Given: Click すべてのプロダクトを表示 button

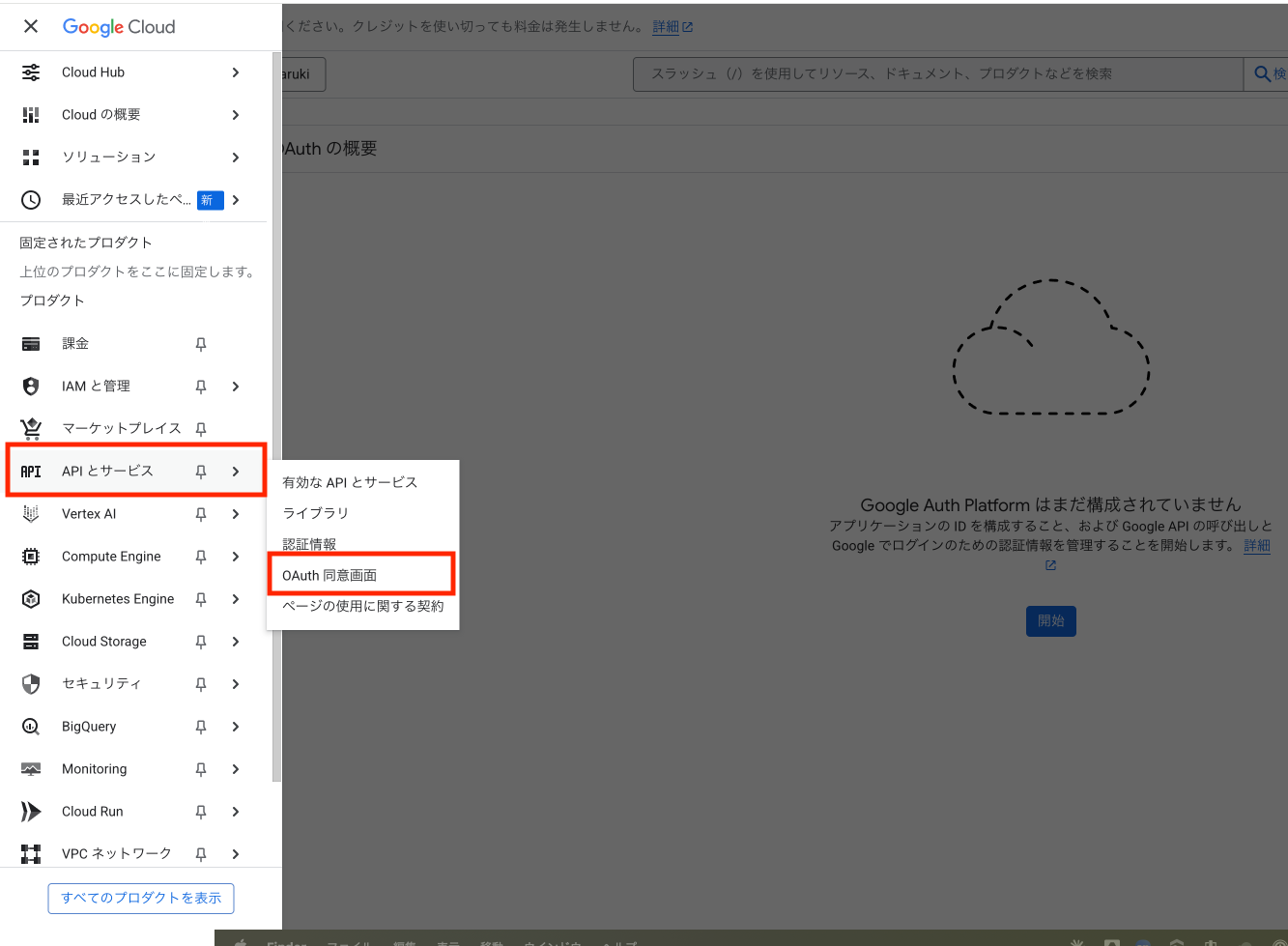Looking at the screenshot, I should point(141,898).
